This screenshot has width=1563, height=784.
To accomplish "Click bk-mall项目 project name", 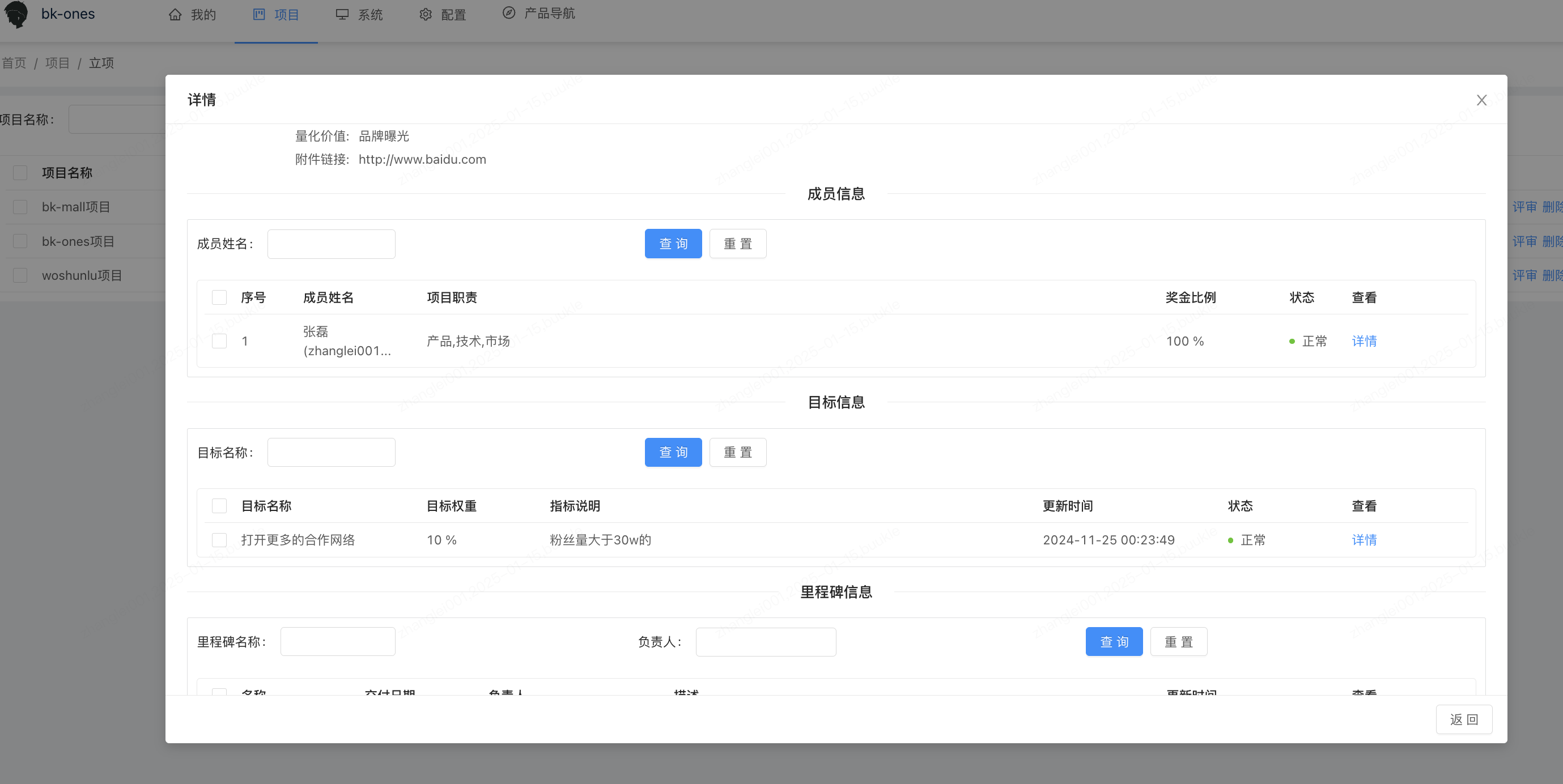I will point(77,207).
